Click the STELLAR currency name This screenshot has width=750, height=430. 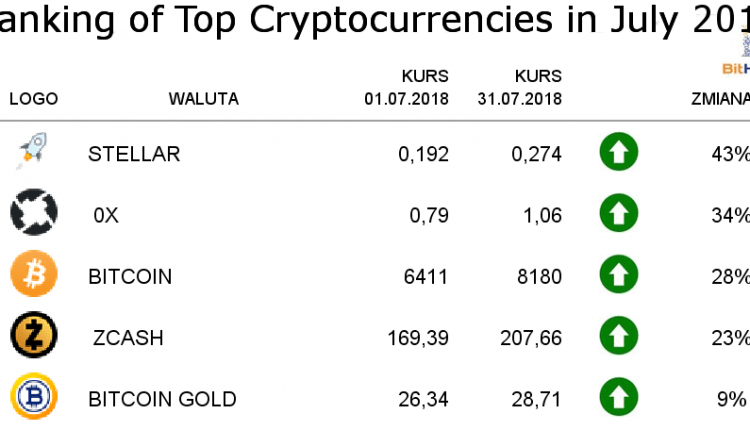tap(134, 154)
